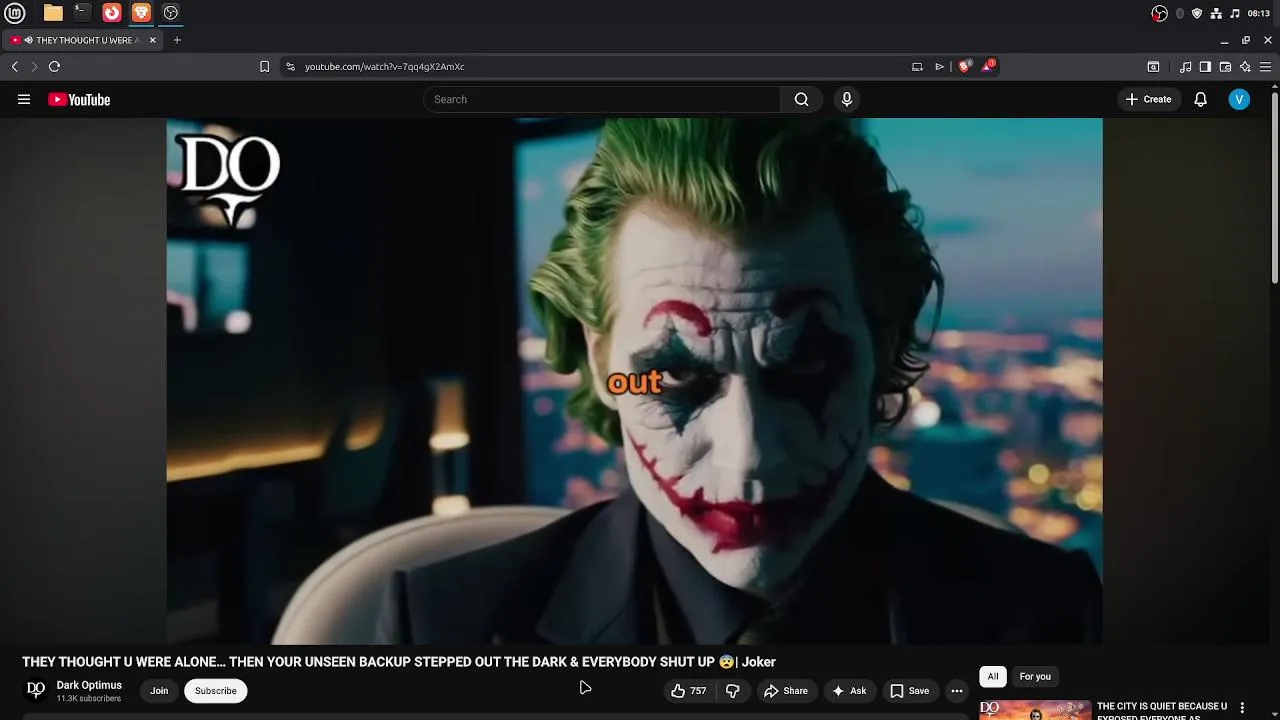The image size is (1280, 720).
Task: Open the YouTube guide hamburger menu
Action: coord(24,99)
